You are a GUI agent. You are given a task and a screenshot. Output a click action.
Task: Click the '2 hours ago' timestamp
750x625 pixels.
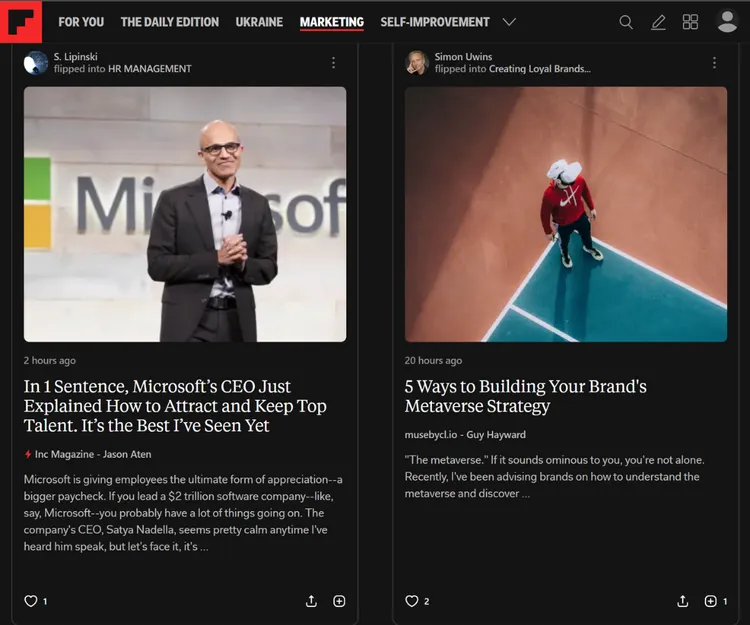pyautogui.click(x=50, y=361)
